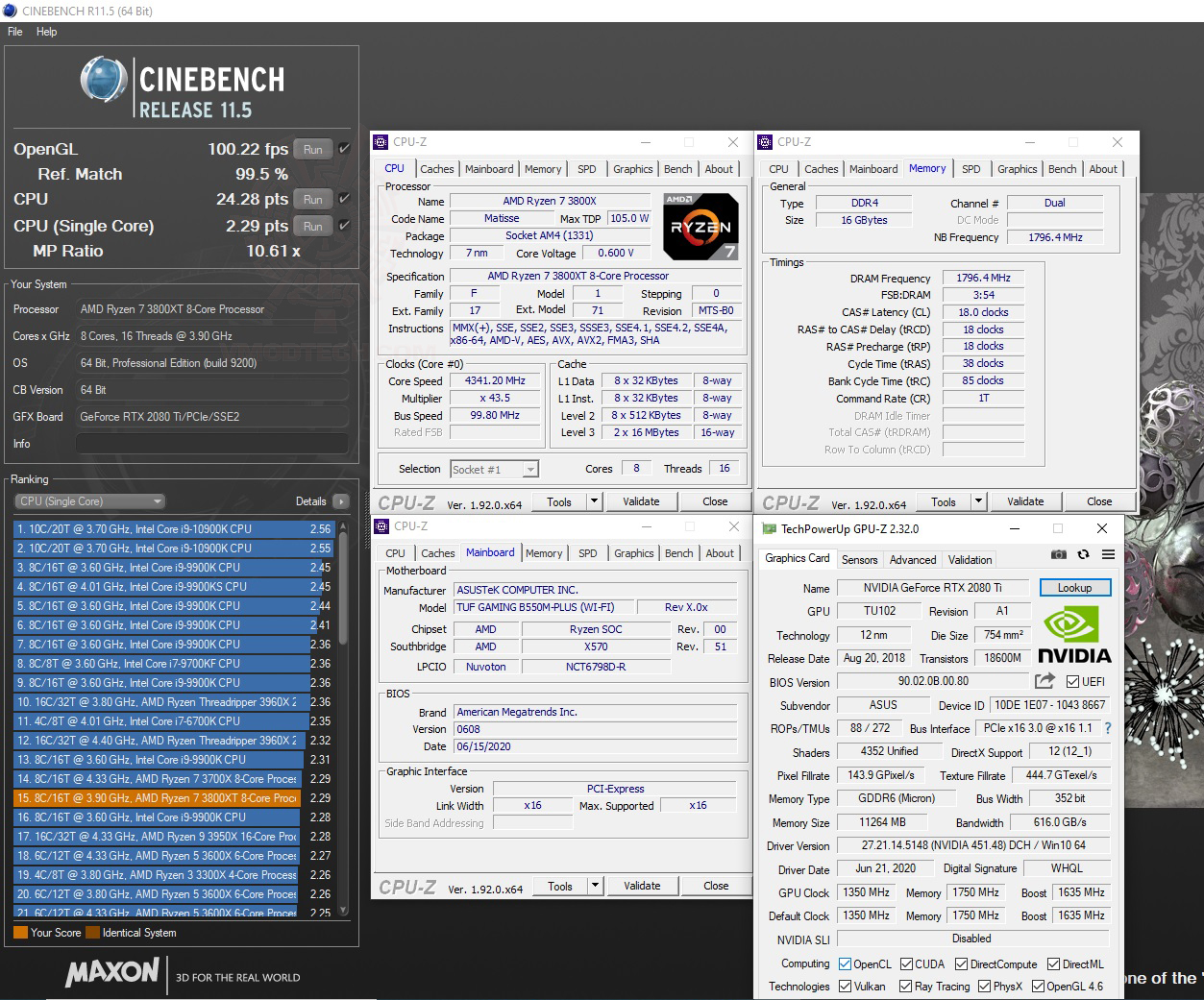Run the CPU benchmark
This screenshot has height=1000, width=1204.
coord(313,199)
